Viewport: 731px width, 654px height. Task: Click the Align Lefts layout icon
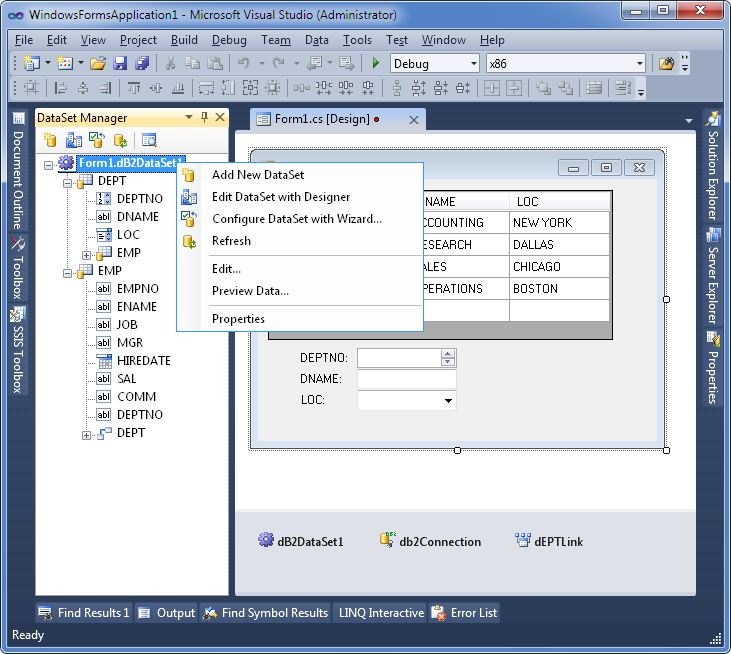61,88
